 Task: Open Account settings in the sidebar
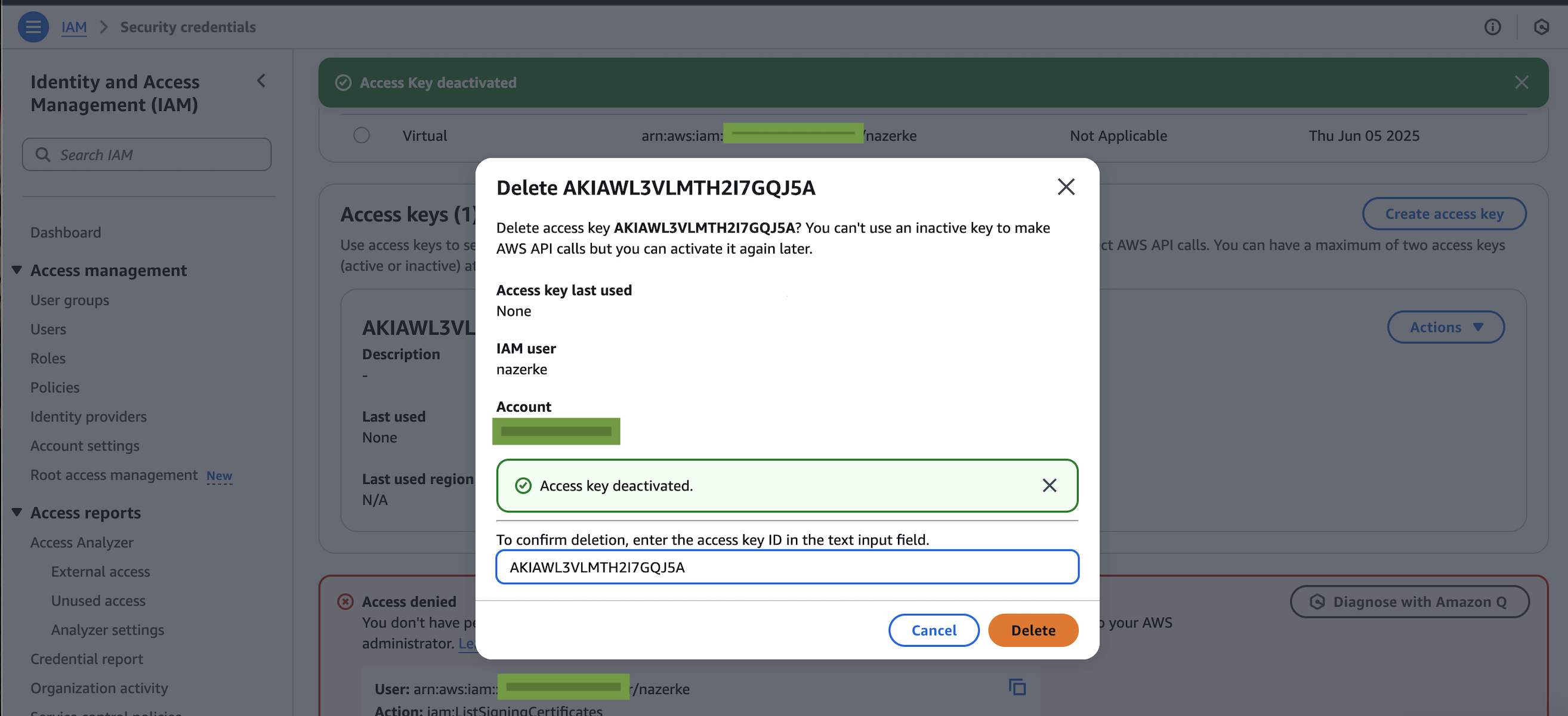click(x=85, y=446)
